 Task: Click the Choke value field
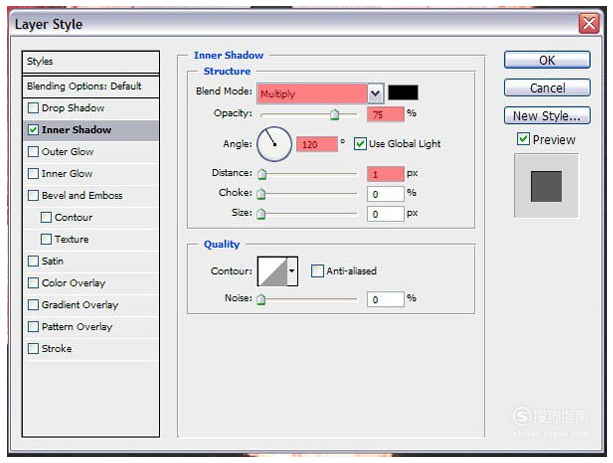tap(385, 194)
